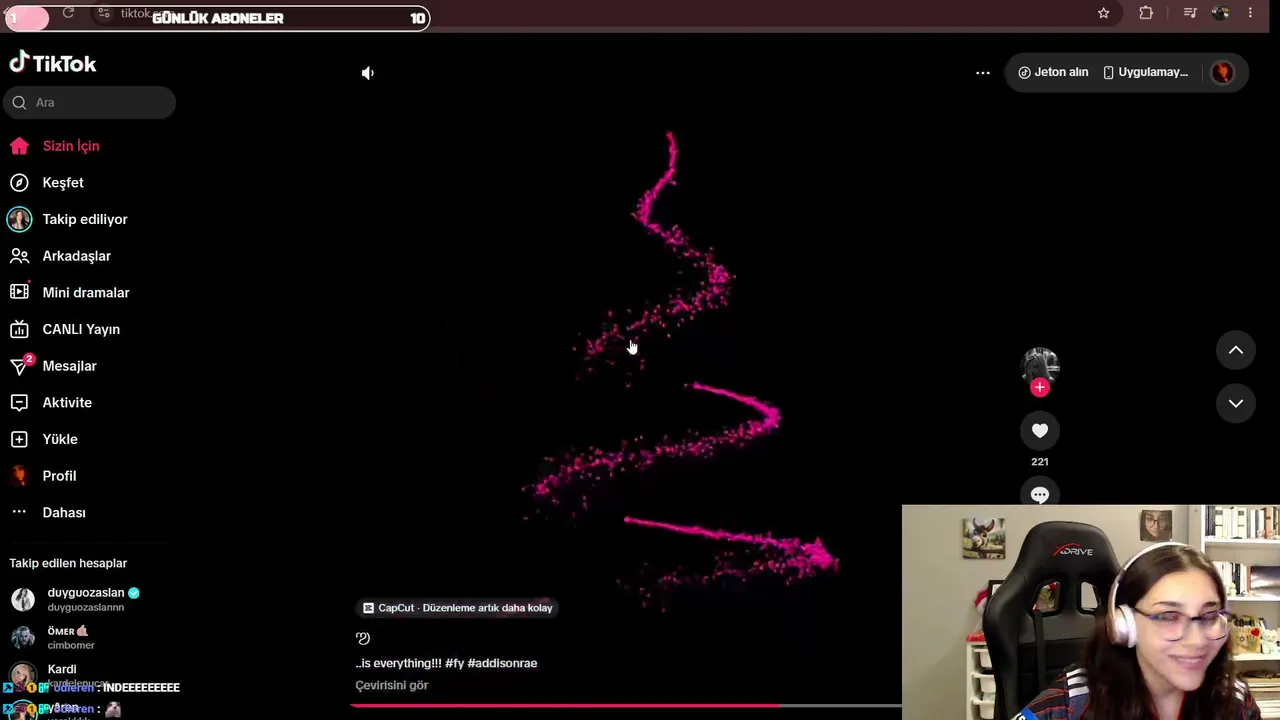Open browser profile avatar
The height and width of the screenshot is (720, 1280).
pos(1220,13)
